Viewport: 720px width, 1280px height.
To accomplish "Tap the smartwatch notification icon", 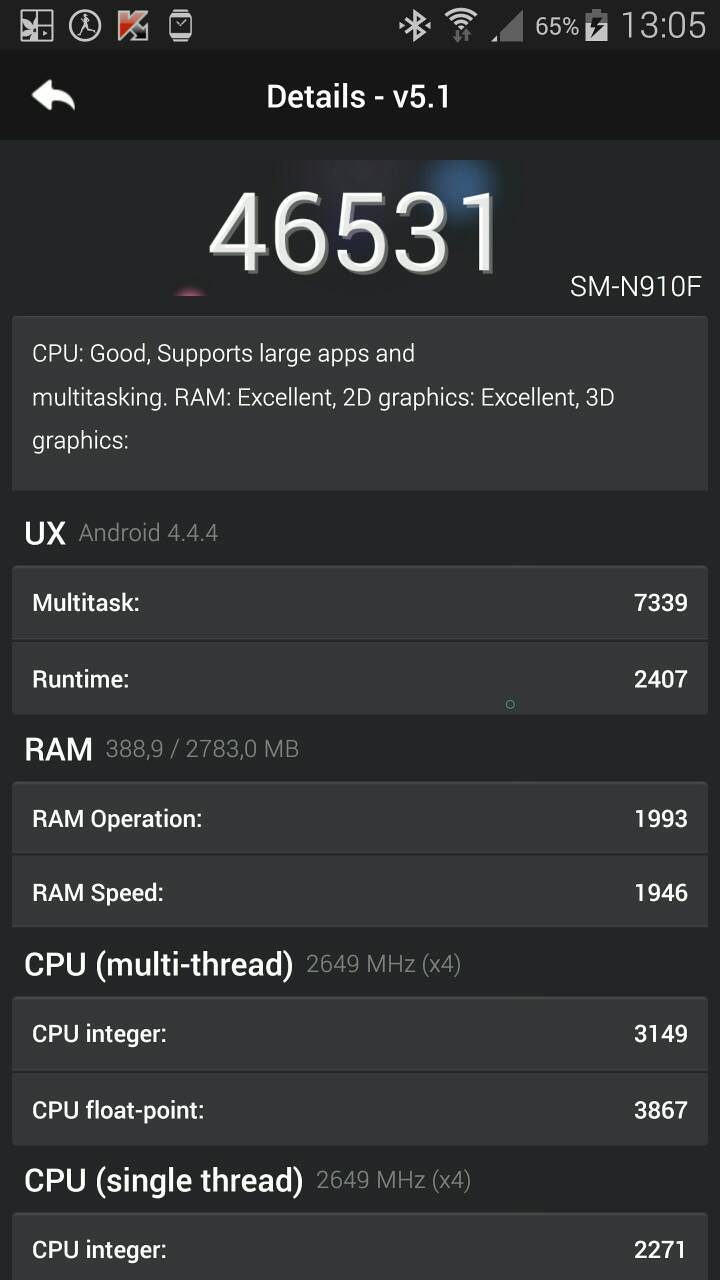I will click(x=180, y=26).
